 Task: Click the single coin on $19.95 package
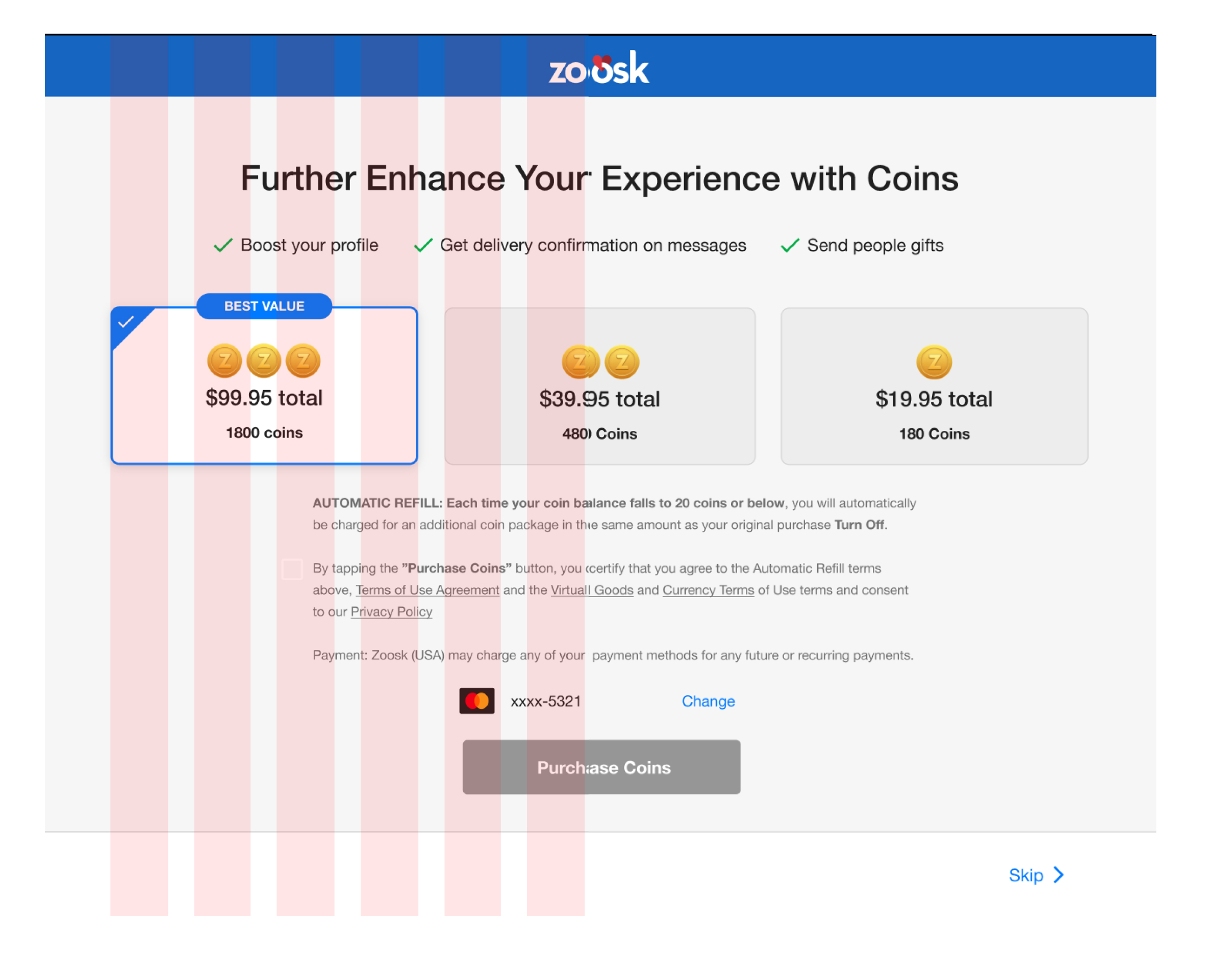934,362
